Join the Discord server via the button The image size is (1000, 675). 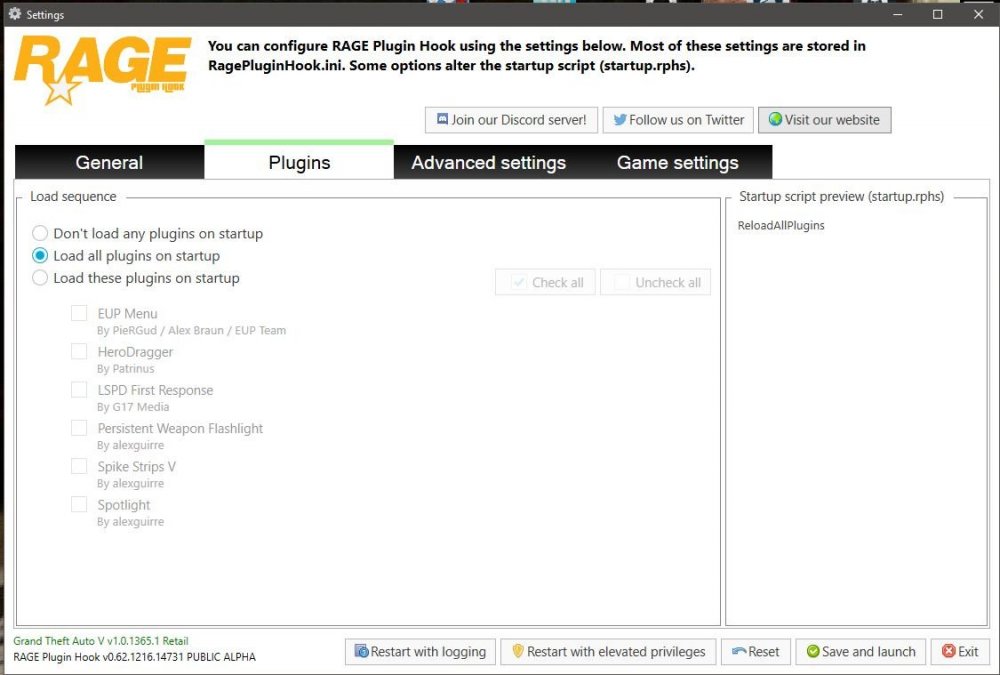(511, 120)
